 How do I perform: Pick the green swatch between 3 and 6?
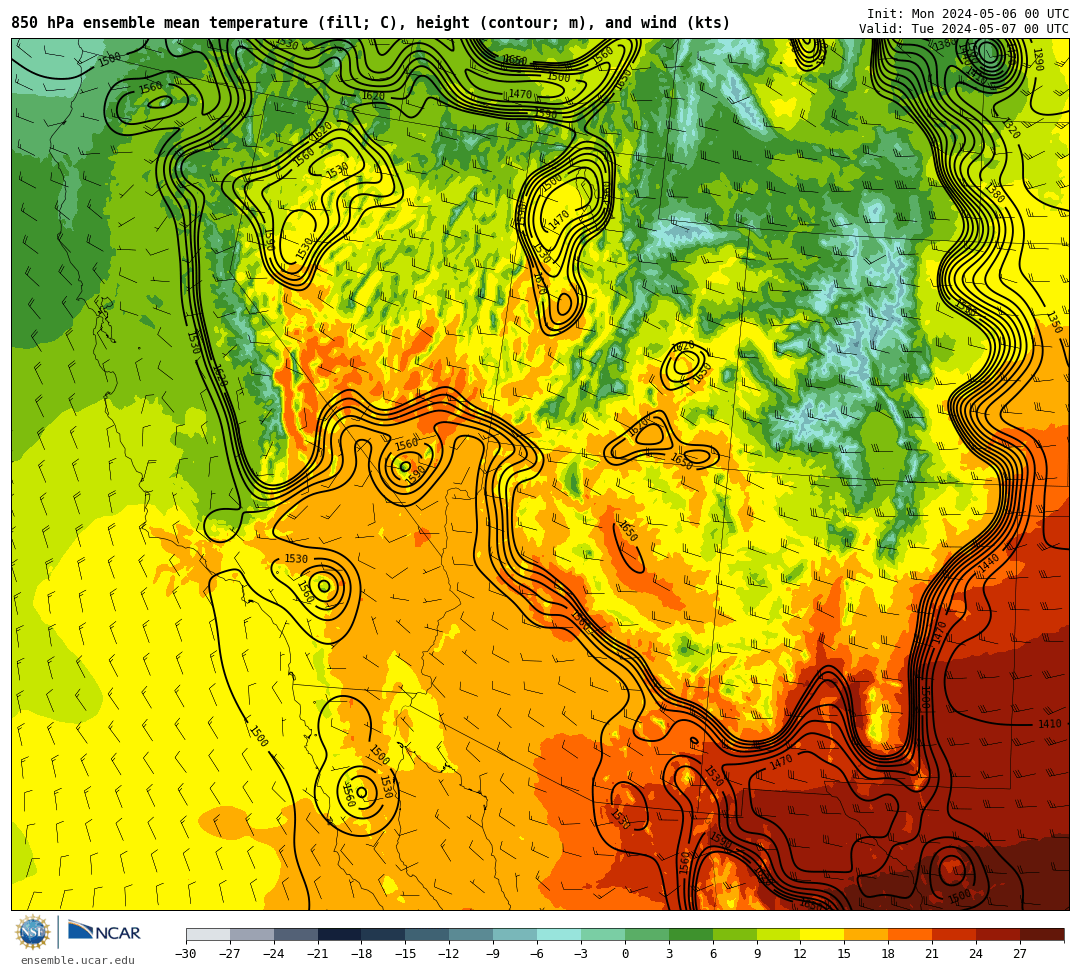coord(691,934)
